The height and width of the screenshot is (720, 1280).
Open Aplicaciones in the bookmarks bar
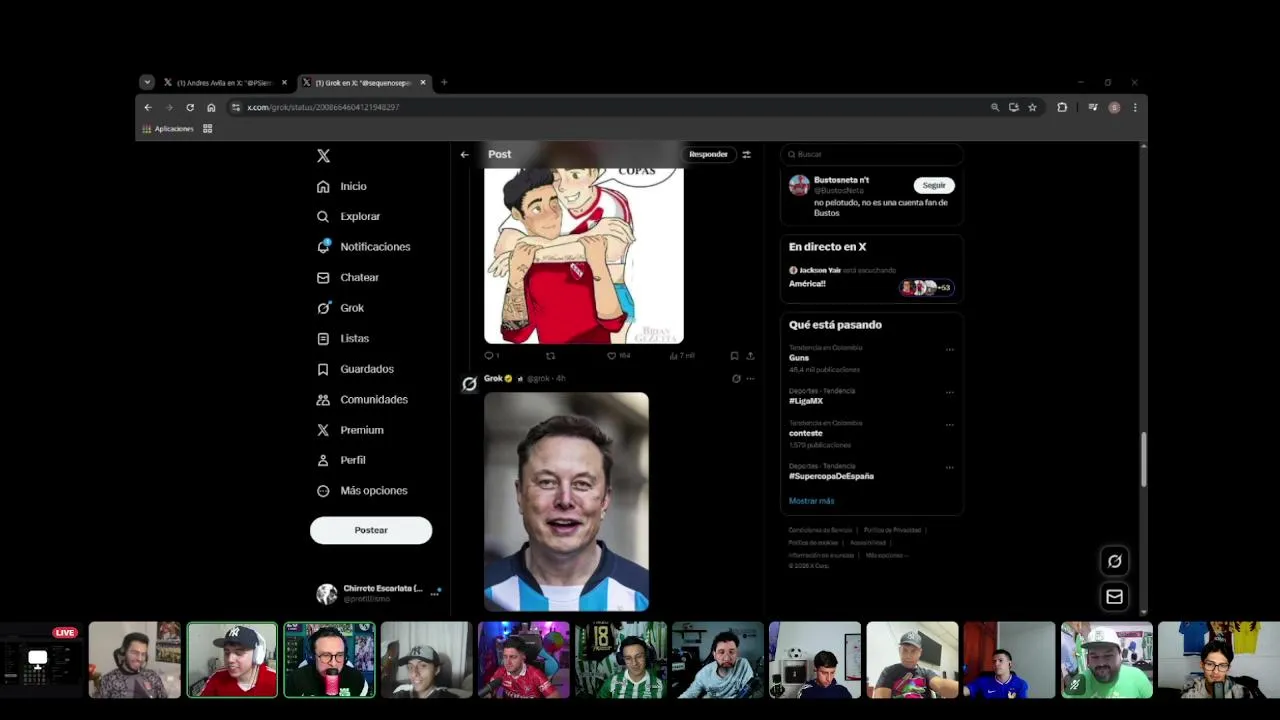(x=168, y=129)
